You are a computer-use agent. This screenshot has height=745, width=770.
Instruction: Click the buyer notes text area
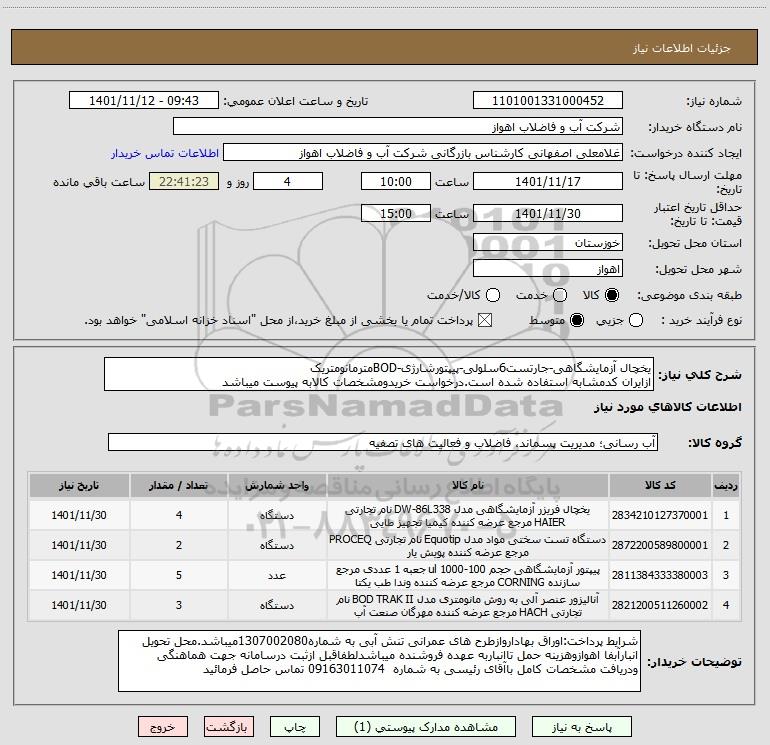coord(380,661)
